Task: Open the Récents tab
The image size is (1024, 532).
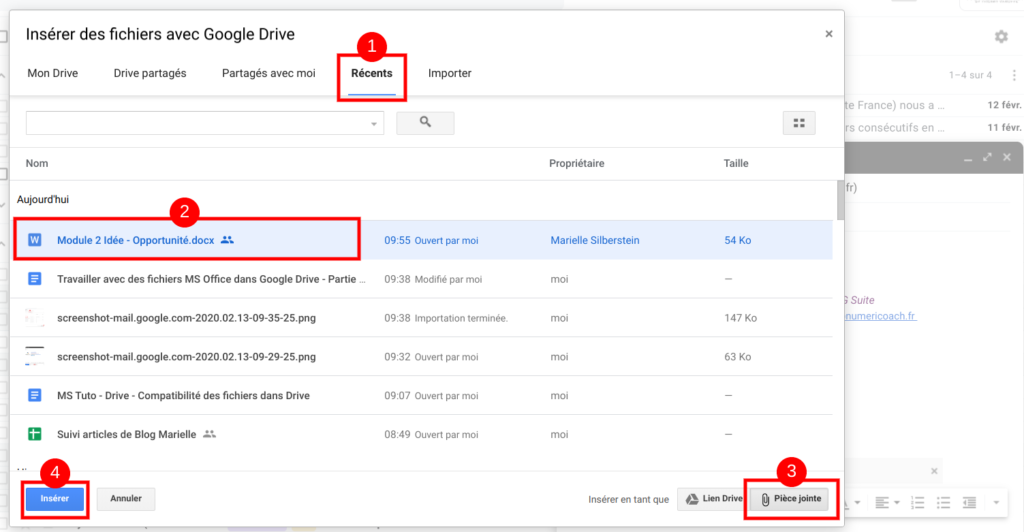Action: 372,73
